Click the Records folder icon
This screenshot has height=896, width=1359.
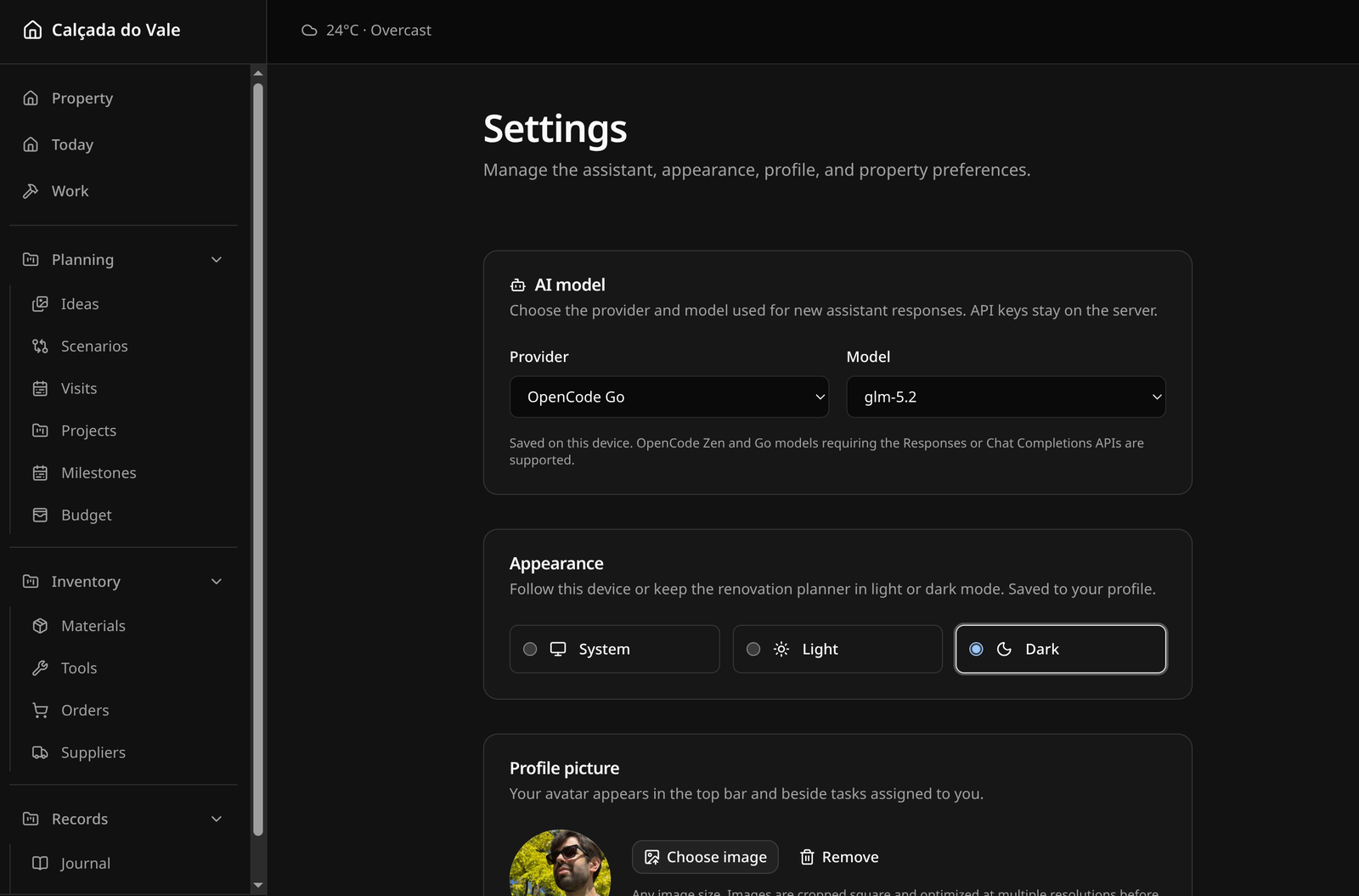[x=31, y=819]
